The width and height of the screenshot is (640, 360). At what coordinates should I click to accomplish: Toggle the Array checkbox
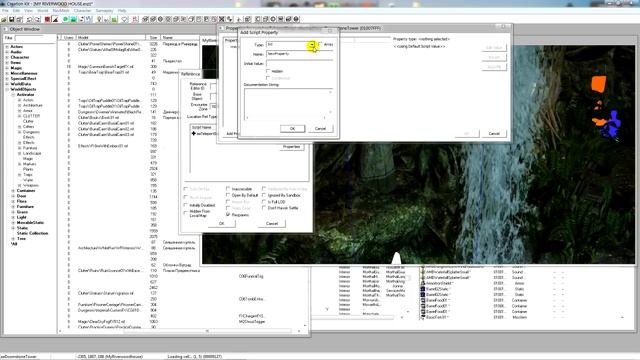coord(320,44)
